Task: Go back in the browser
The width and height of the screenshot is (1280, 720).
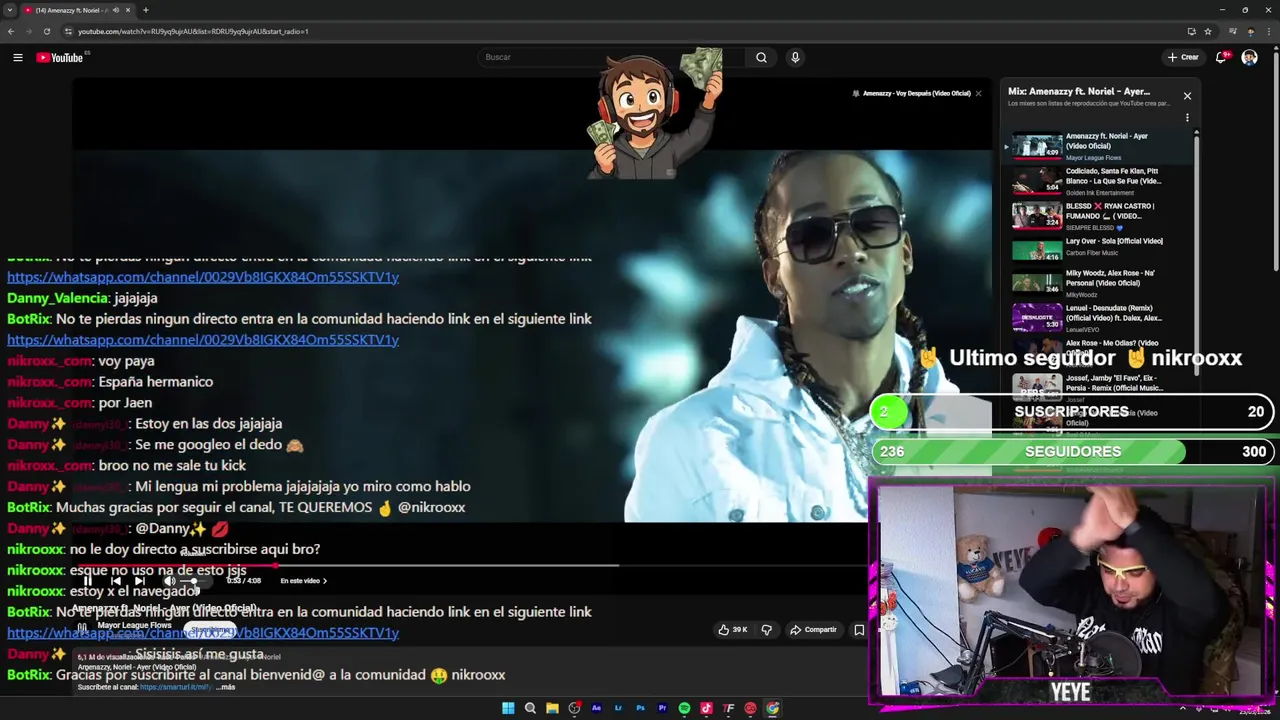Action: (11, 31)
